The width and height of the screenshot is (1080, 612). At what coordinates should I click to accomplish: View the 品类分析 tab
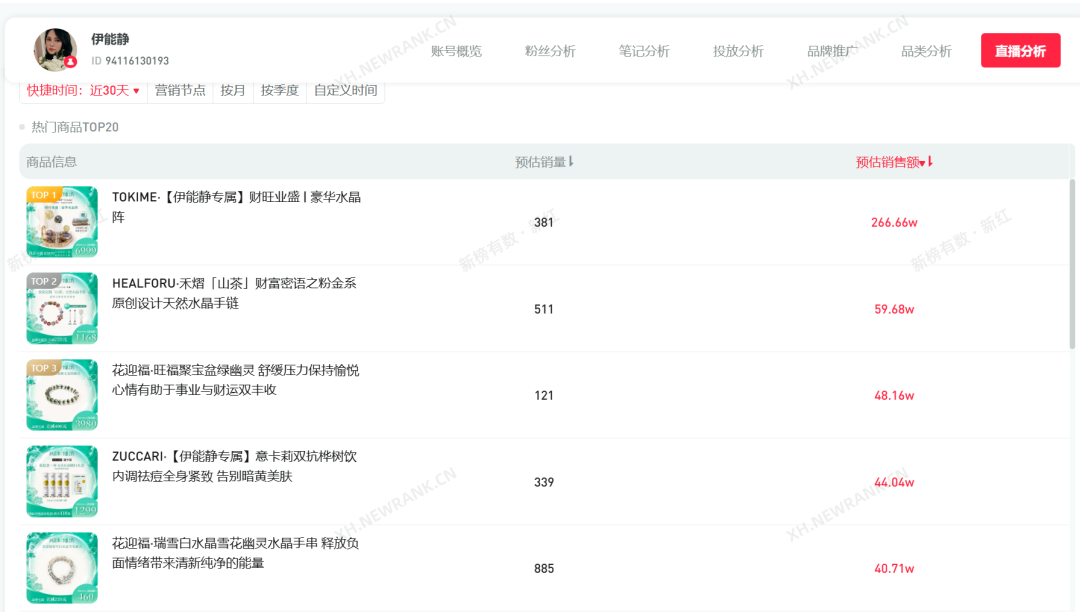(926, 51)
